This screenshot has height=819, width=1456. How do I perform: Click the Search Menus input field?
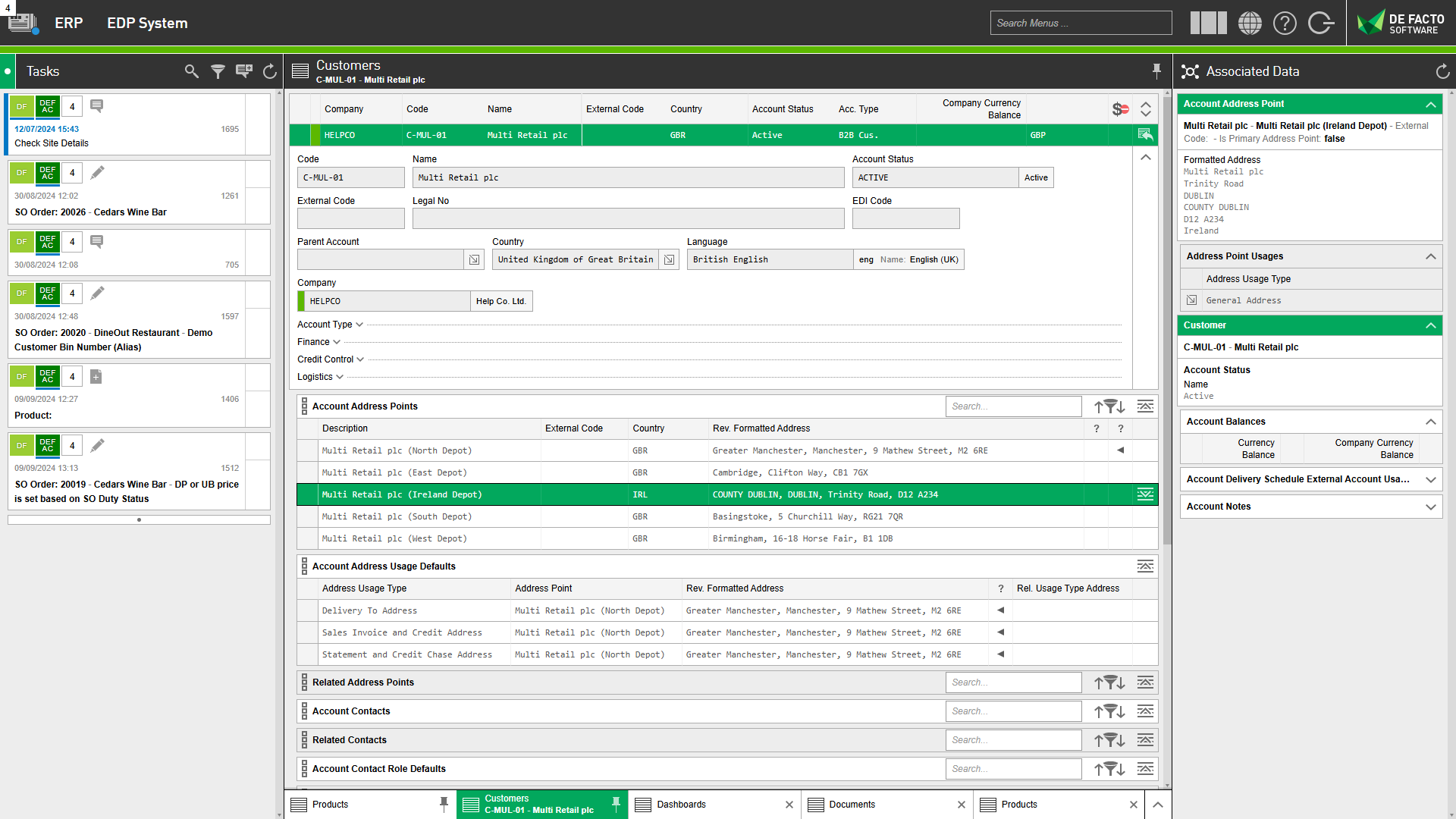[x=1081, y=23]
